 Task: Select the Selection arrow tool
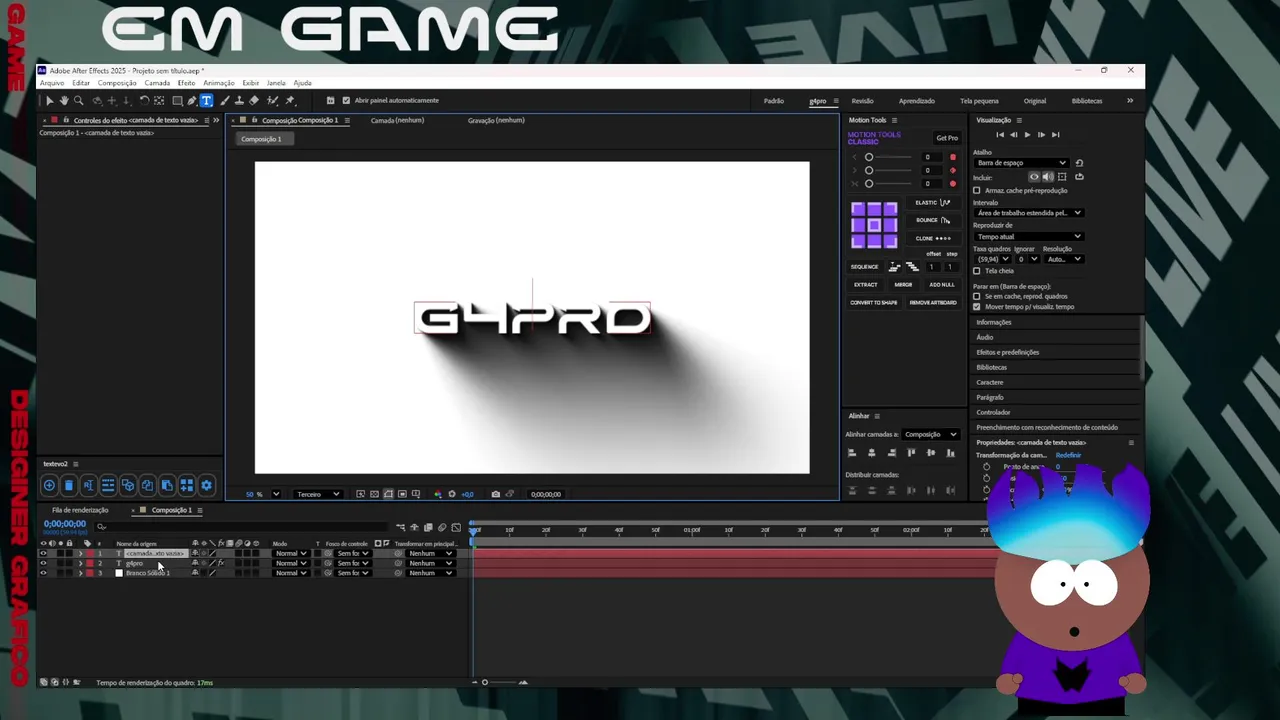(49, 100)
